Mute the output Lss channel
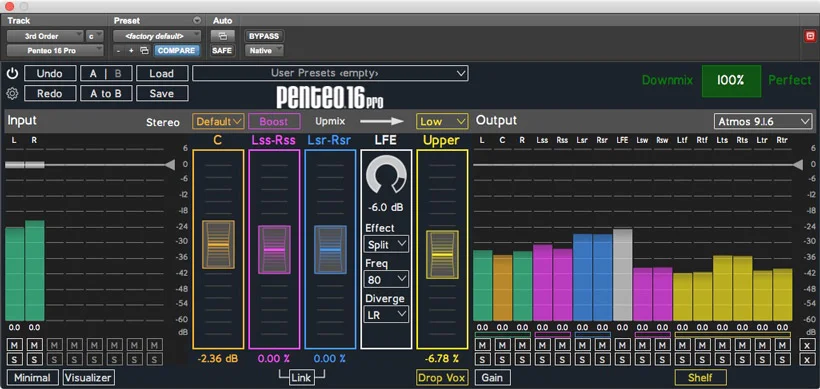The width and height of the screenshot is (820, 389). tap(542, 345)
